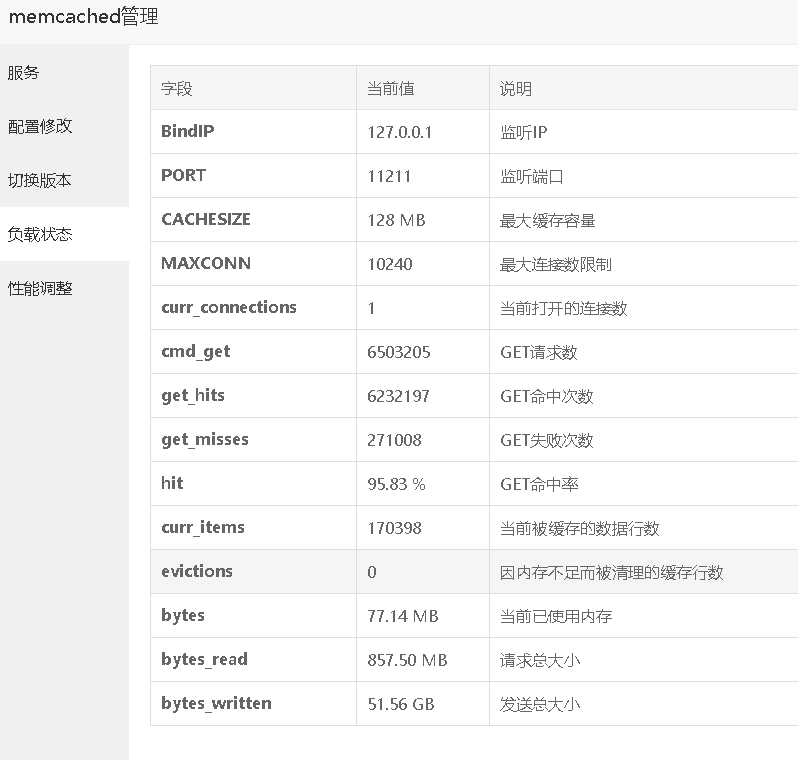Select the BindIP field name
This screenshot has height=760, width=798.
pyautogui.click(x=188, y=131)
